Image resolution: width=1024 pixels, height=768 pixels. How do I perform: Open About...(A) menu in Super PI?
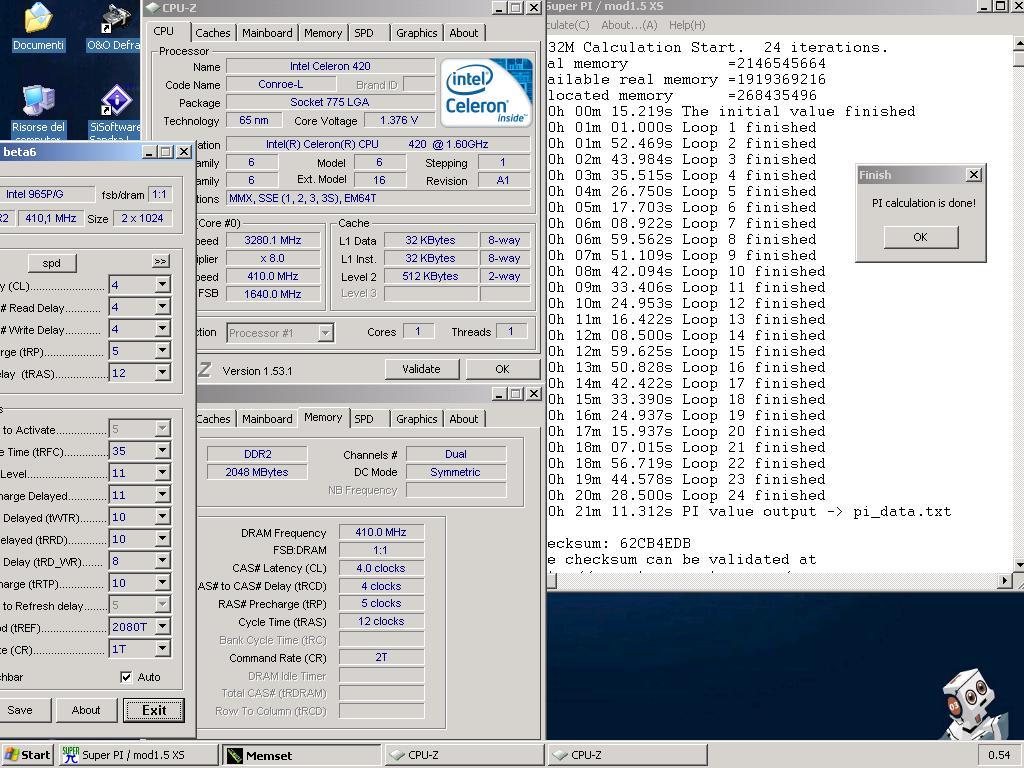coord(629,25)
